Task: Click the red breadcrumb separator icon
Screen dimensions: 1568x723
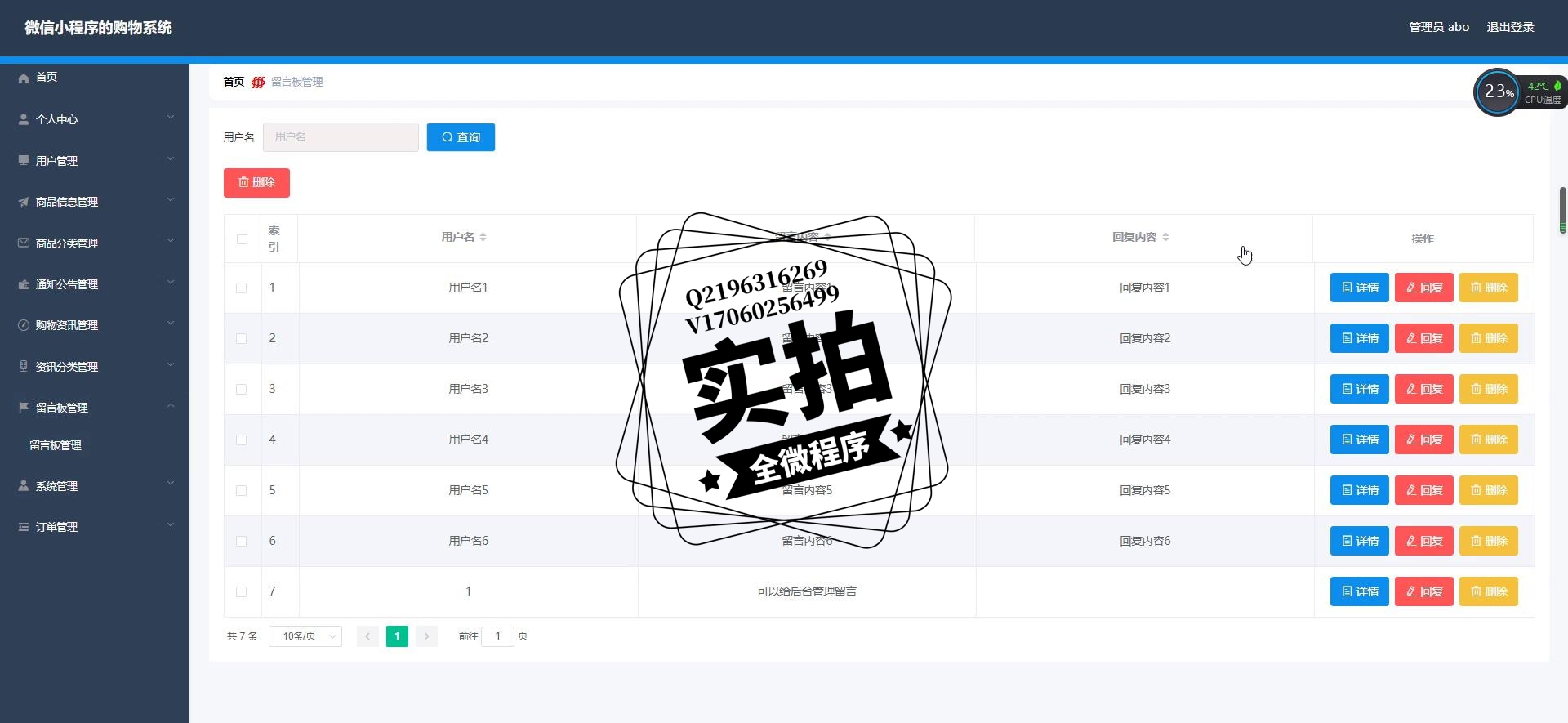Action: pyautogui.click(x=258, y=82)
